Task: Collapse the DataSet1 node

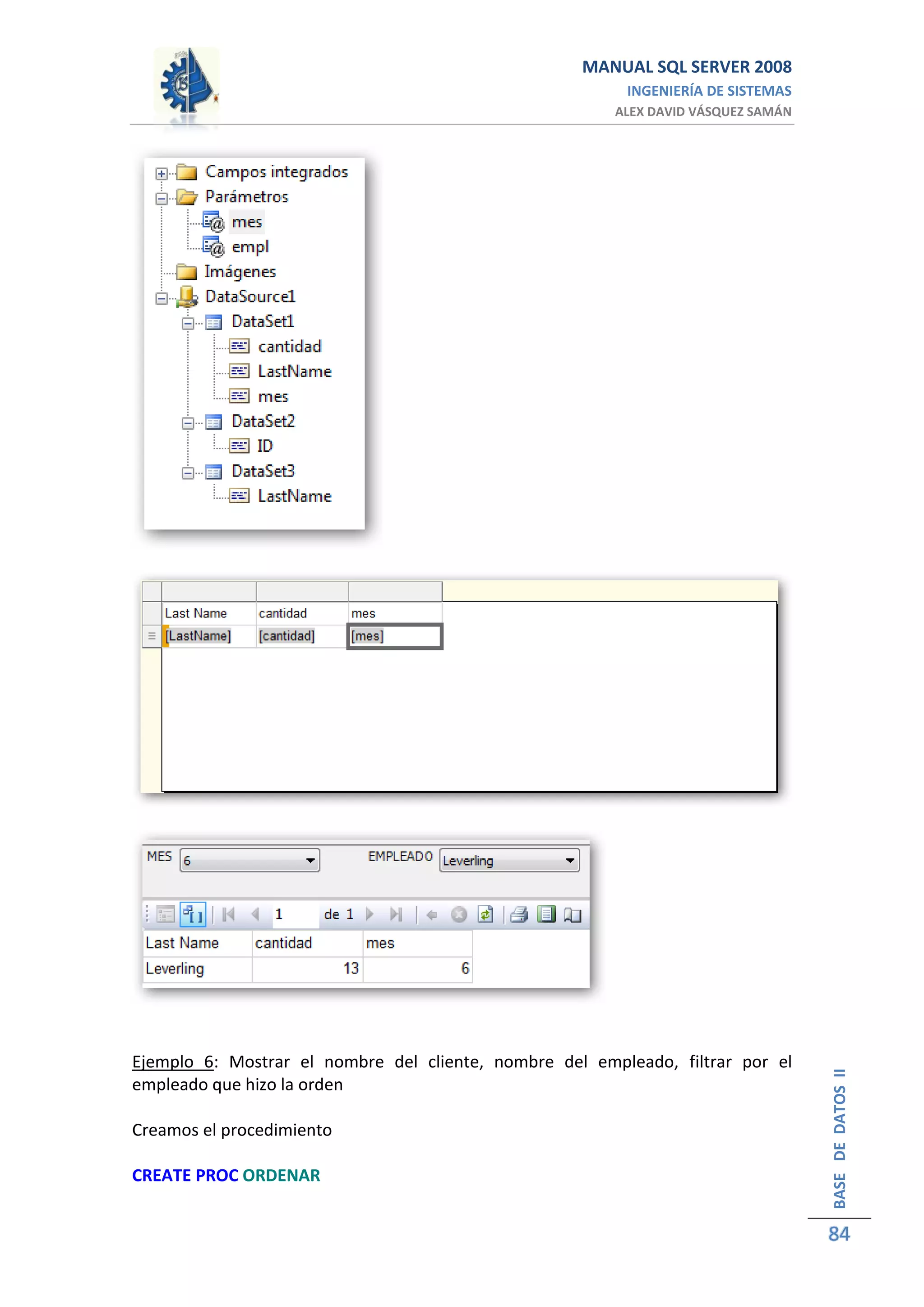Action: [188, 323]
